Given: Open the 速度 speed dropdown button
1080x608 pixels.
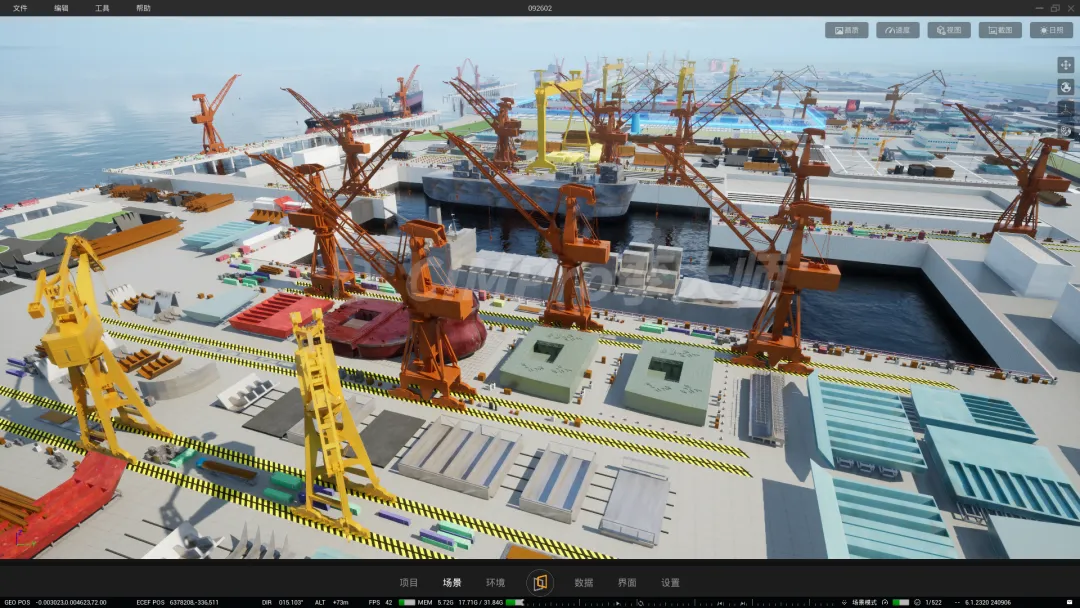Looking at the screenshot, I should pos(897,30).
